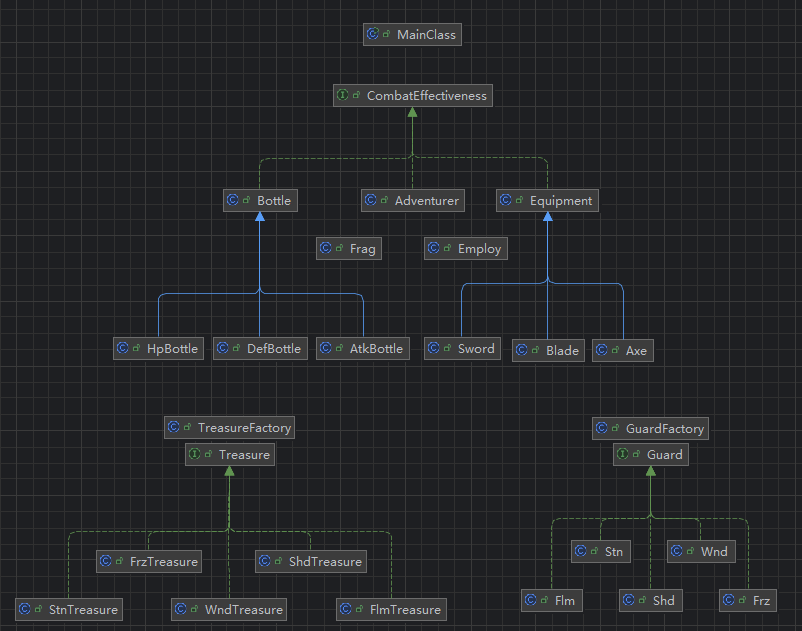Click the HpBottle class icon
The image size is (802, 631).
123,349
